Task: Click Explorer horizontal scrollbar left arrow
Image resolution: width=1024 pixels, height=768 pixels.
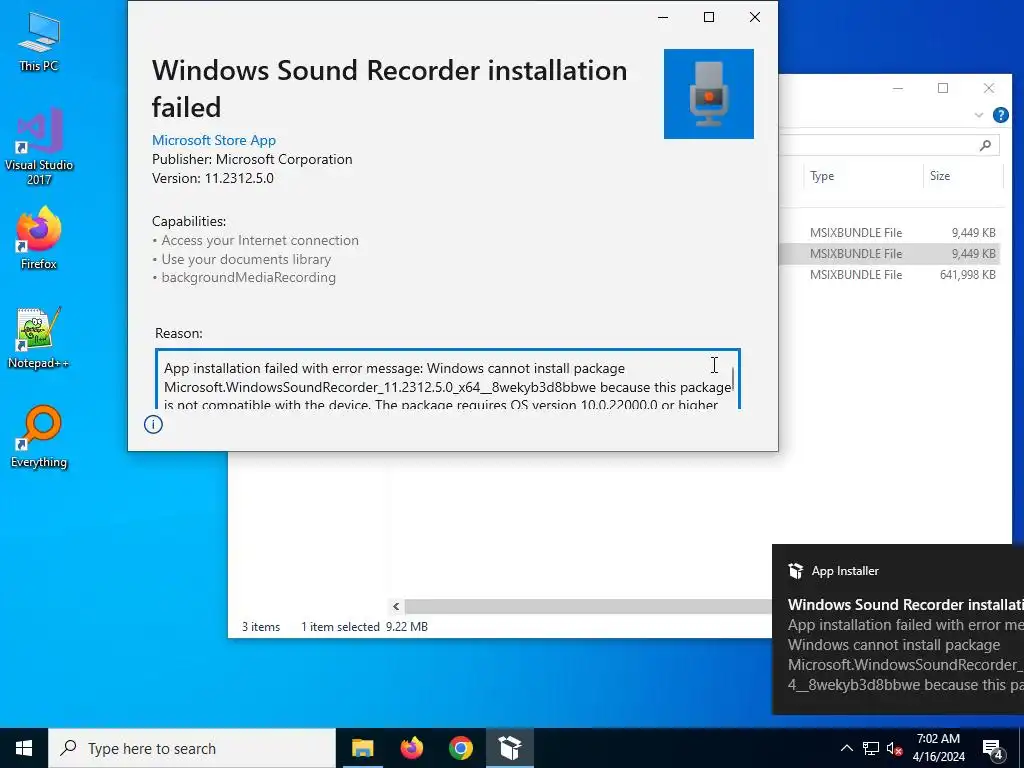Action: (x=396, y=607)
